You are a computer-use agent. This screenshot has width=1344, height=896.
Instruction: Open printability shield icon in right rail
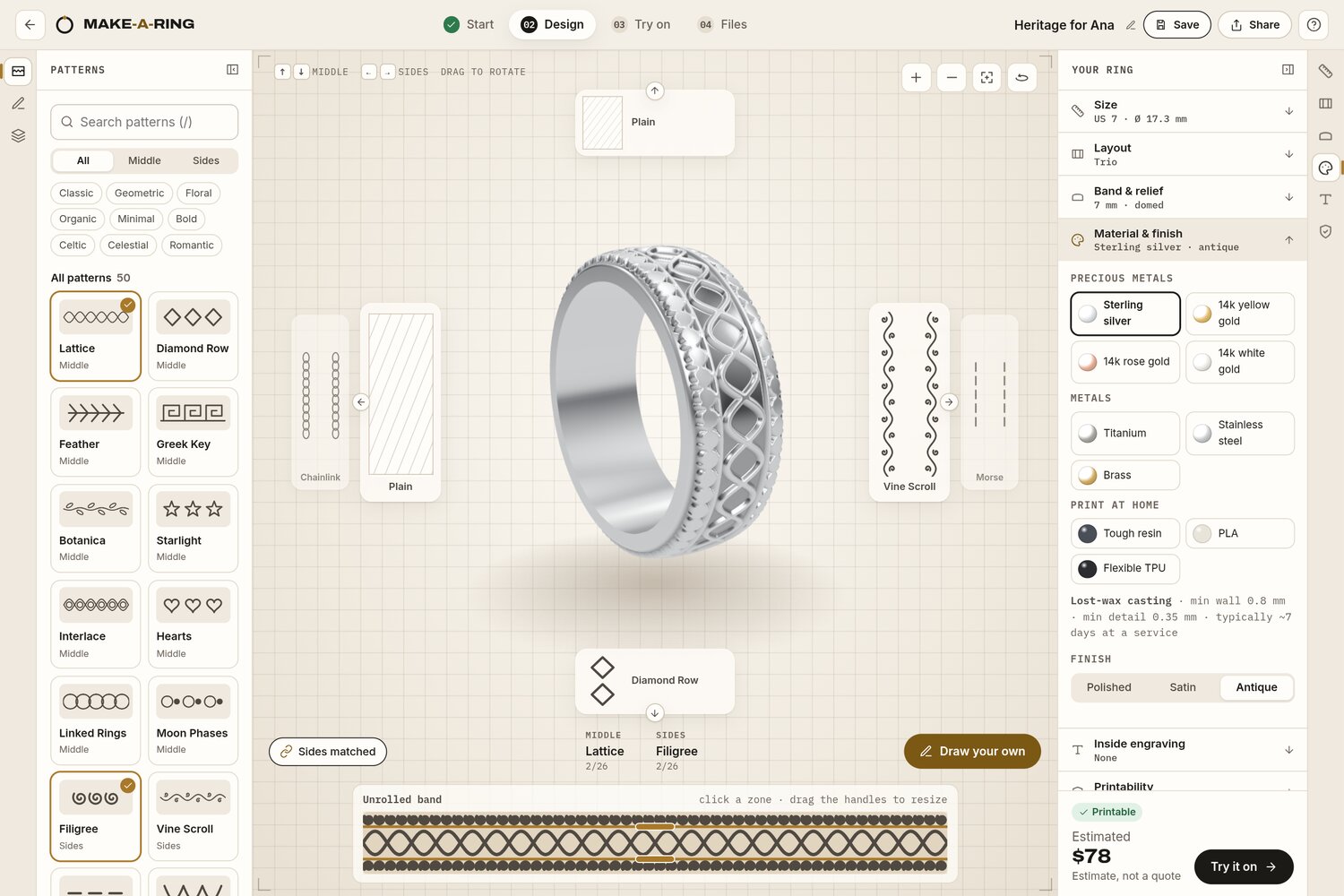(x=1325, y=232)
